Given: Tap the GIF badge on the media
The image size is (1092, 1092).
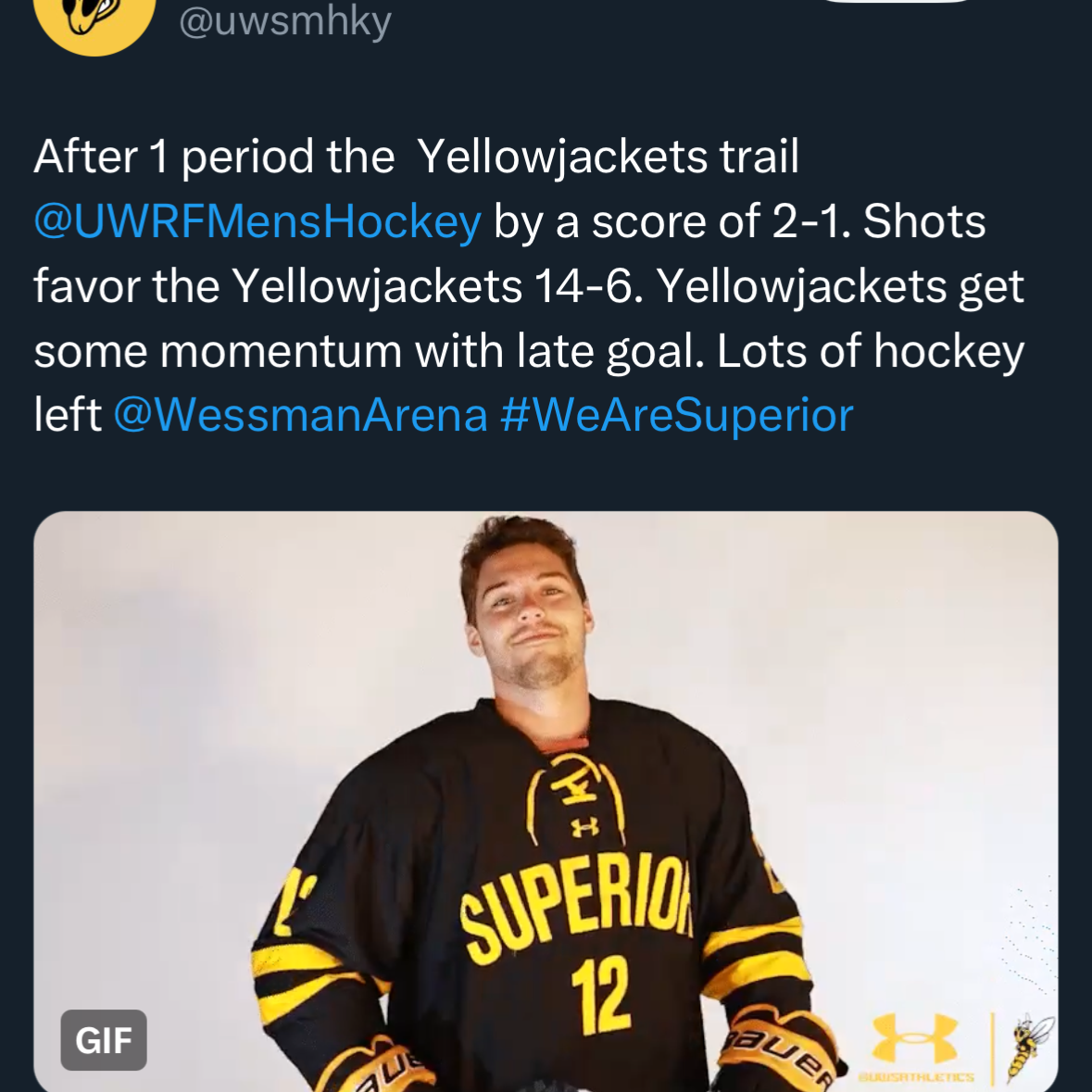Looking at the screenshot, I should [x=104, y=1040].
